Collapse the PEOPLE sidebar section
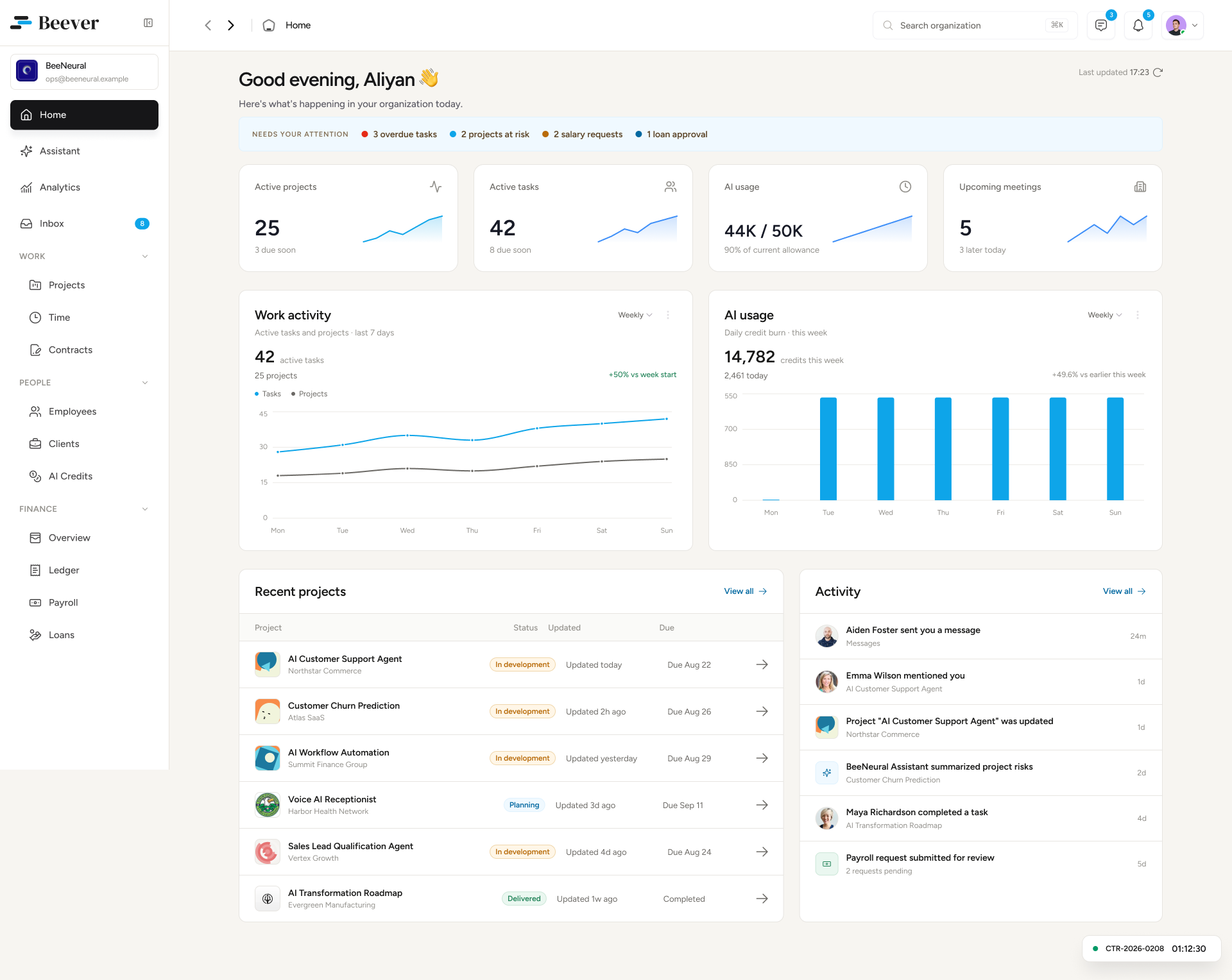Viewport: 1232px width, 980px height. point(145,383)
